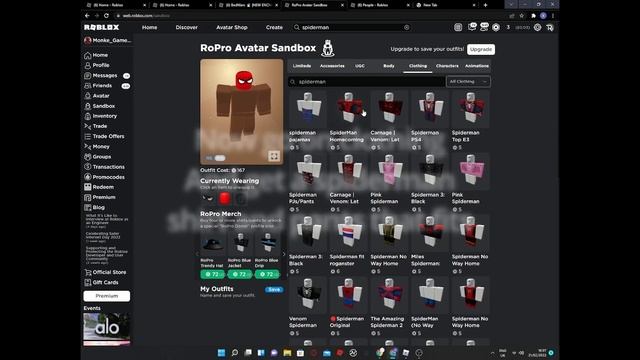The image size is (640, 360).
Task: Open Transactions in the left sidebar
Action: [104, 167]
